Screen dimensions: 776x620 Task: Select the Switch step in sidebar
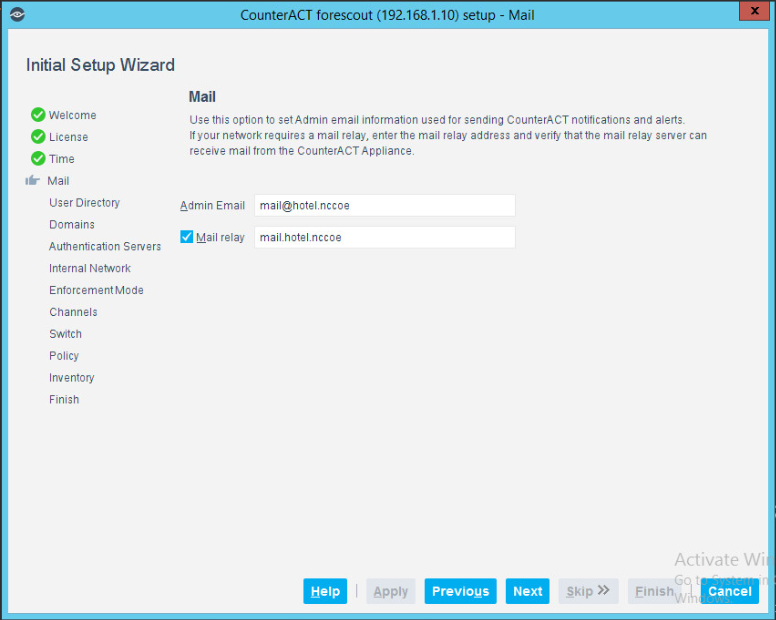(65, 334)
